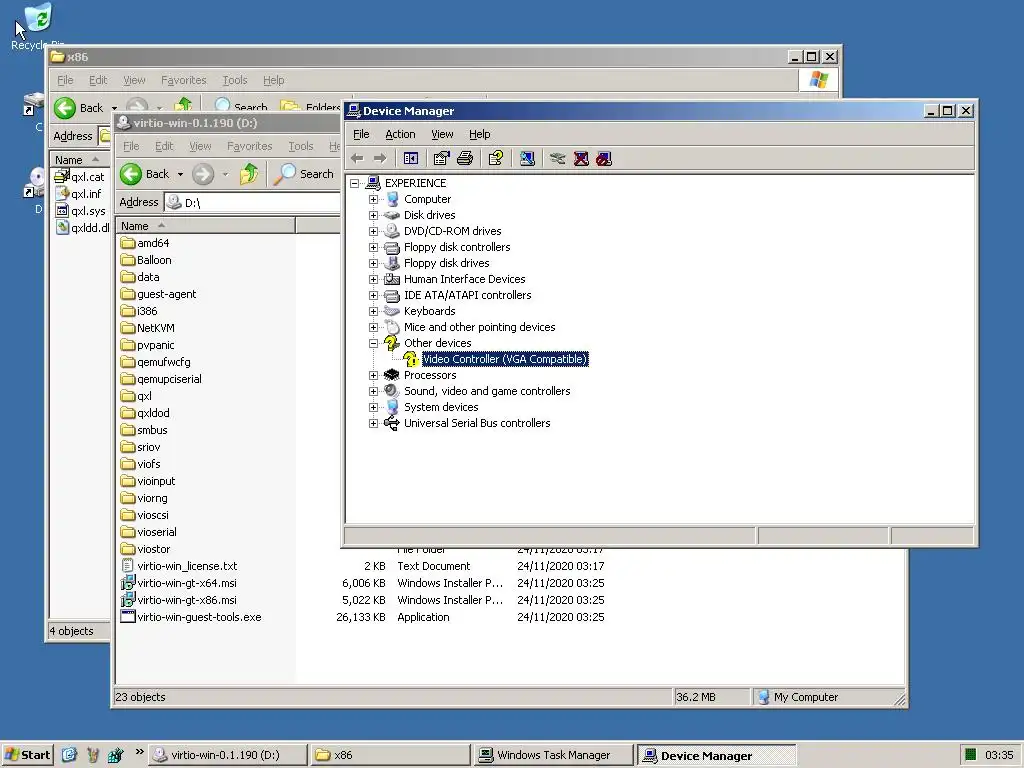Screen dimensions: 1024x768
Task: Click the D:\ address field
Action: point(251,202)
